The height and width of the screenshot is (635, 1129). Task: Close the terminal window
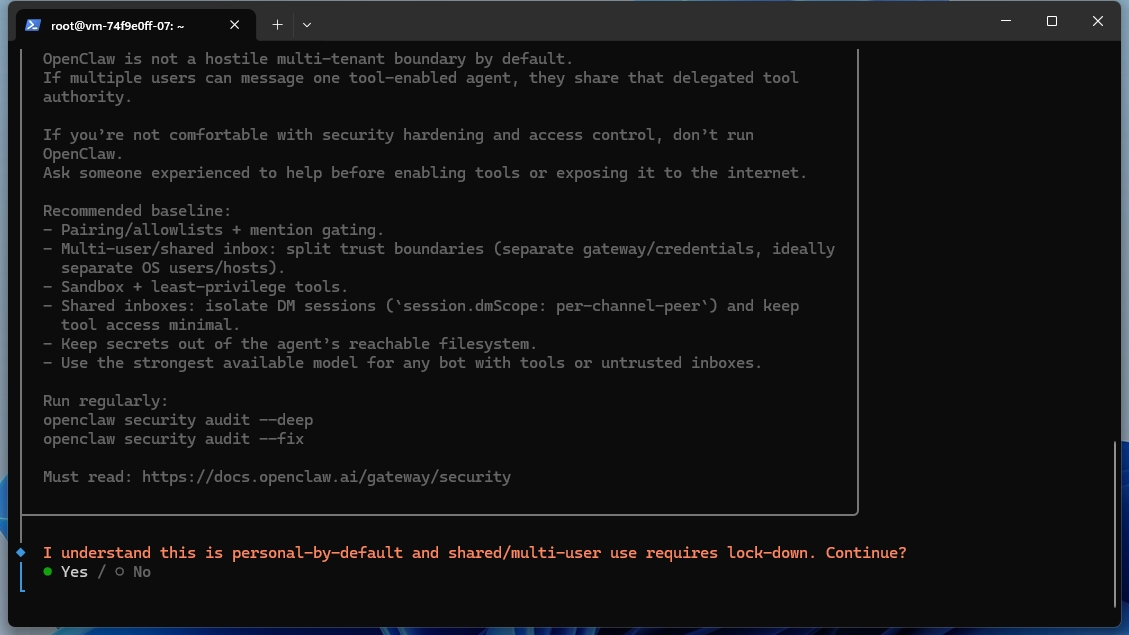click(1097, 21)
